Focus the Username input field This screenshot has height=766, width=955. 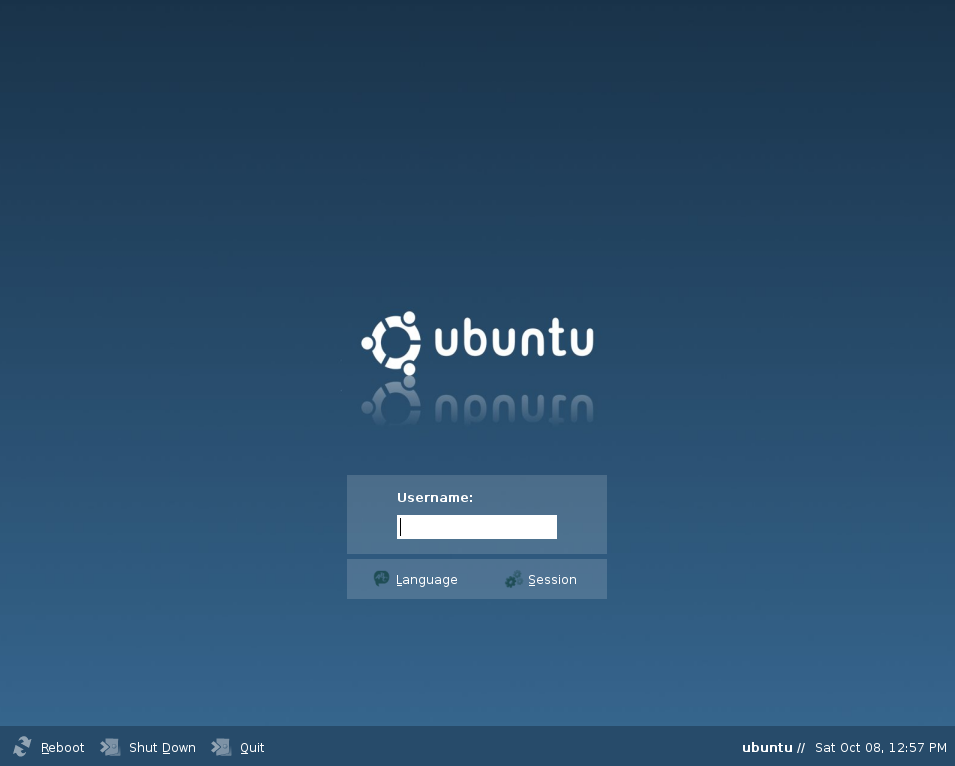coord(477,527)
